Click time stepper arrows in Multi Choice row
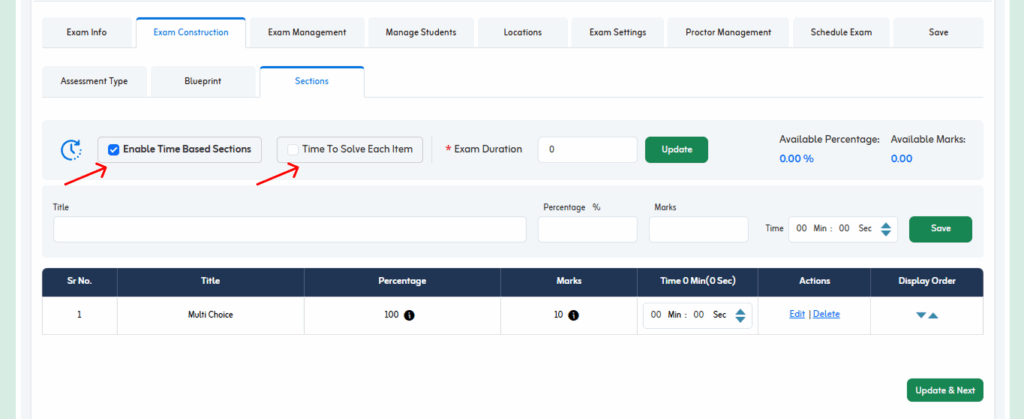The width and height of the screenshot is (1024, 419). pyautogui.click(x=740, y=315)
